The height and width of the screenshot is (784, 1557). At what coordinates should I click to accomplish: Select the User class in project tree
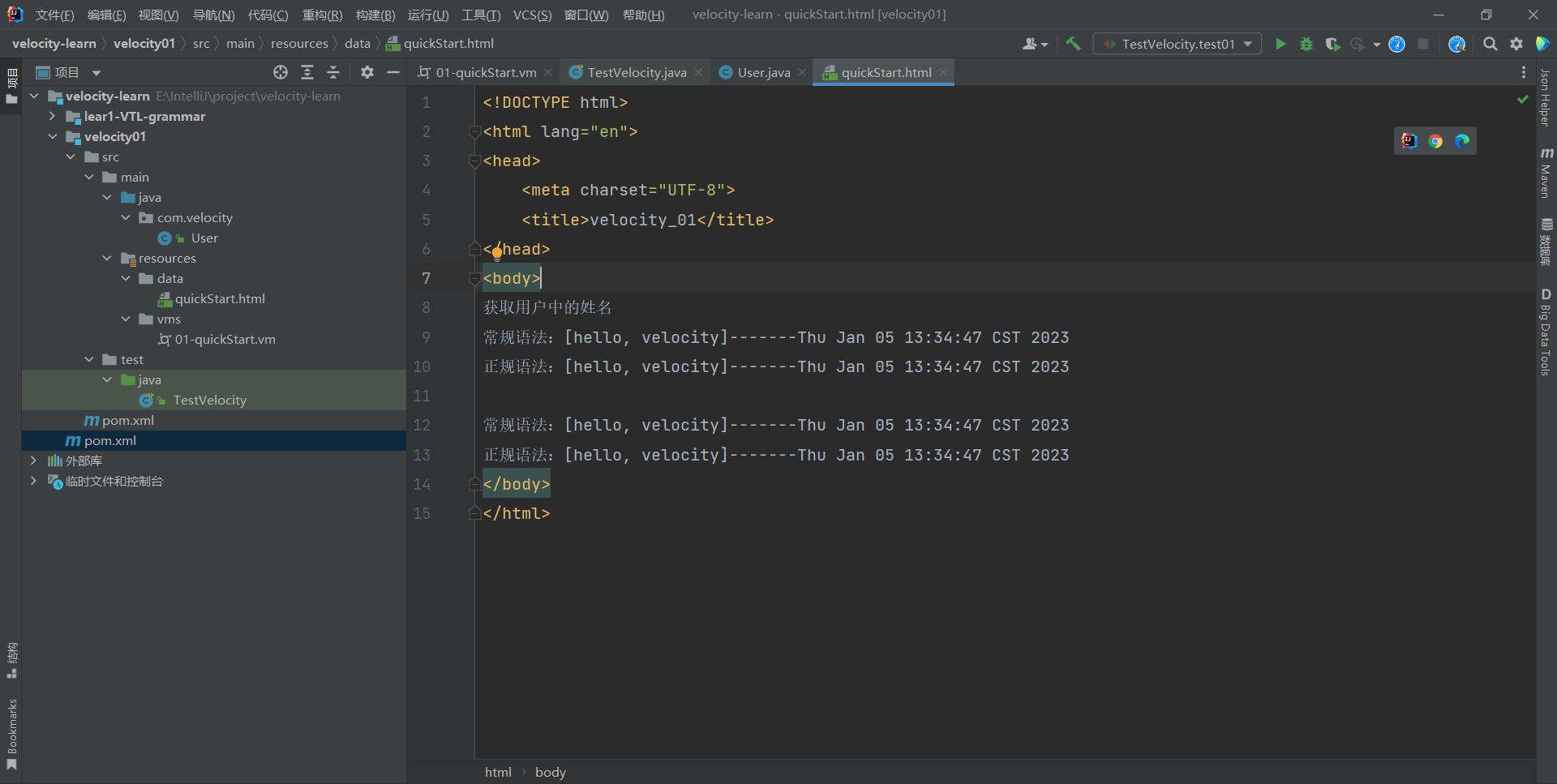click(204, 238)
